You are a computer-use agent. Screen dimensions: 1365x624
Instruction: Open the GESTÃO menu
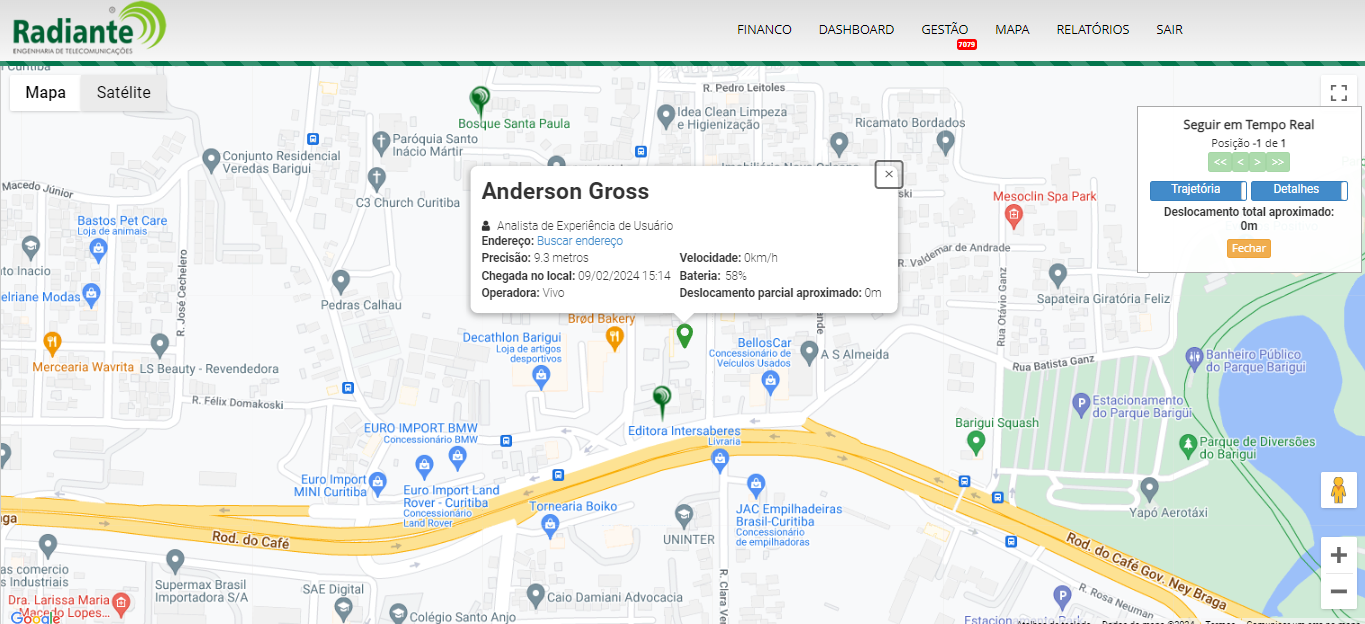click(x=944, y=30)
